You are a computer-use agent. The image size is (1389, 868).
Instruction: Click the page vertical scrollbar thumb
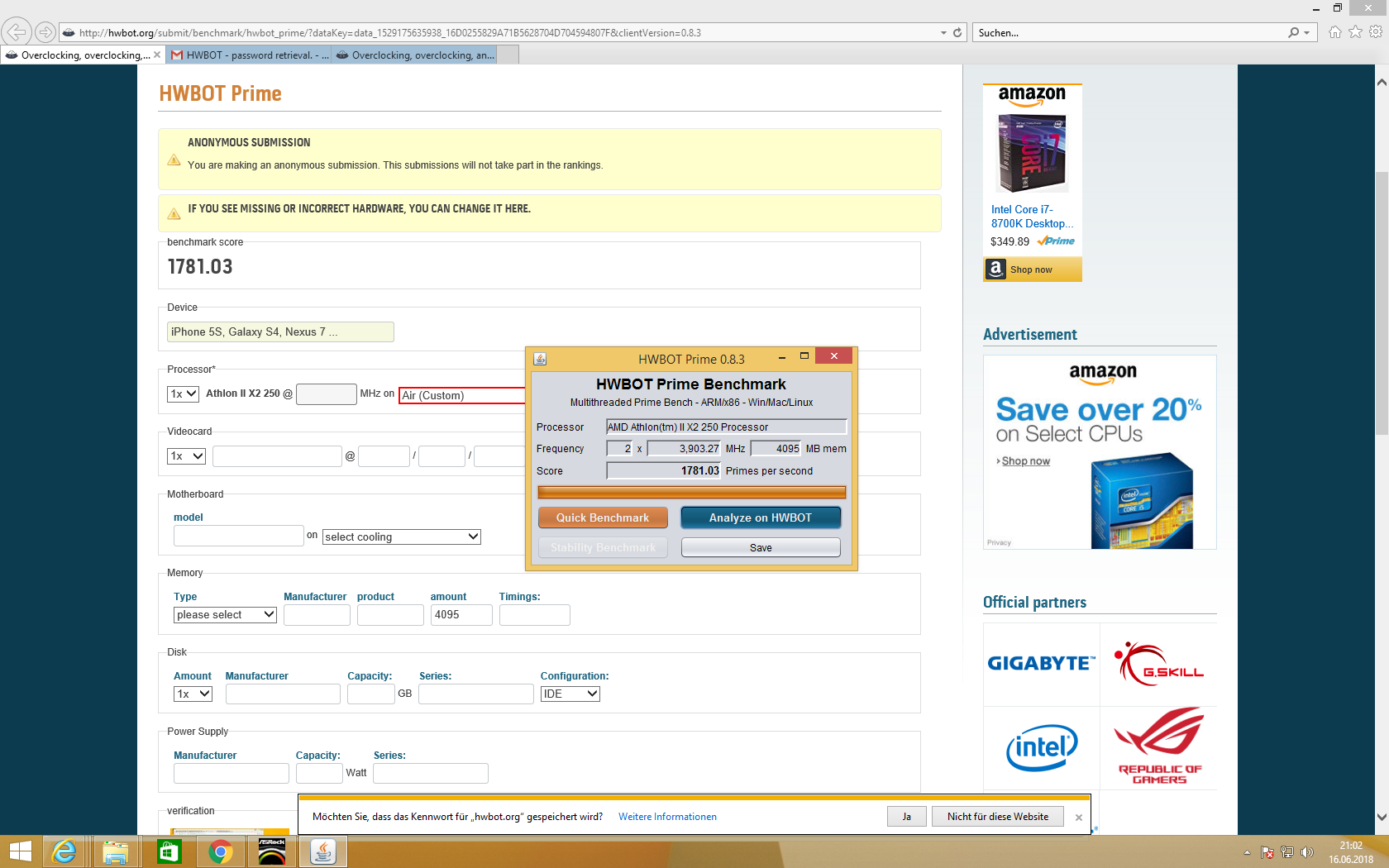coord(1382,302)
